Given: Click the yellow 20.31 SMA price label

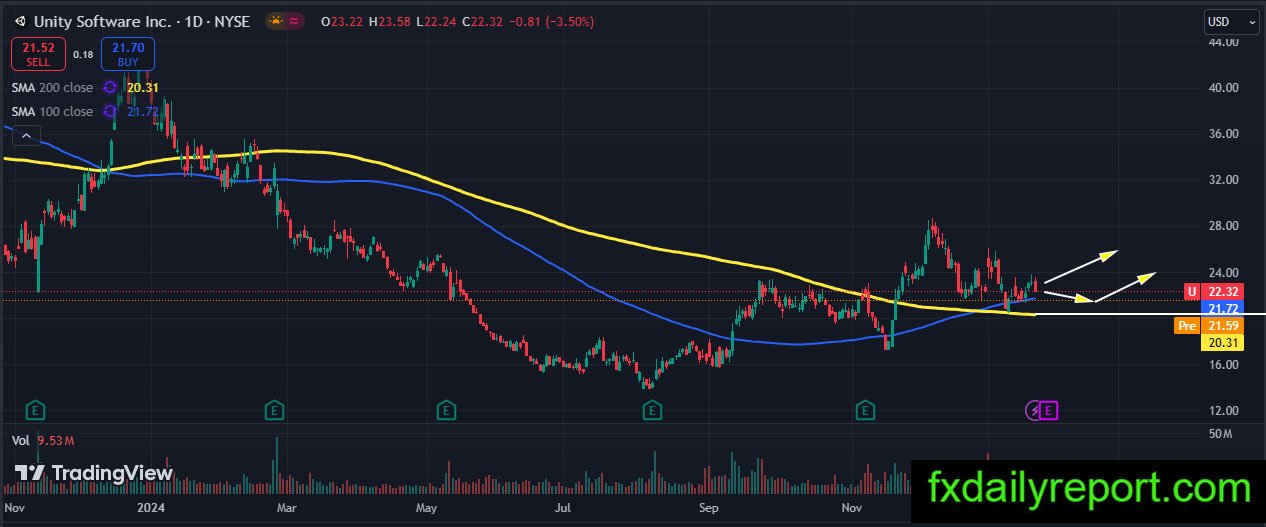Looking at the screenshot, I should coord(1224,343).
